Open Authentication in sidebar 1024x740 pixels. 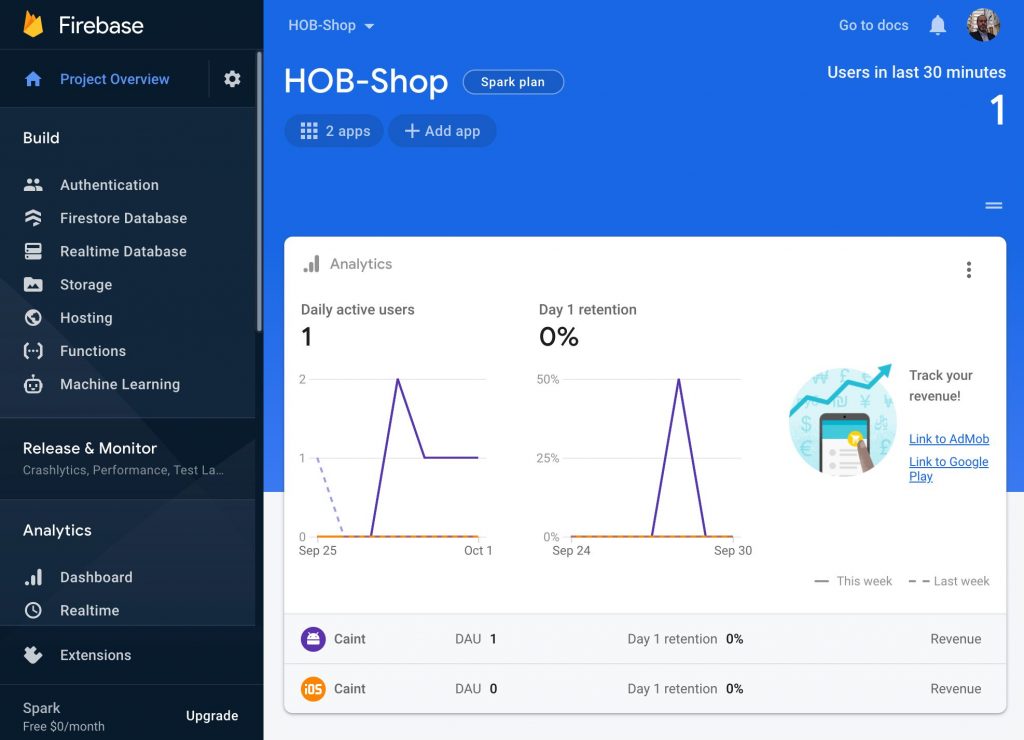109,185
